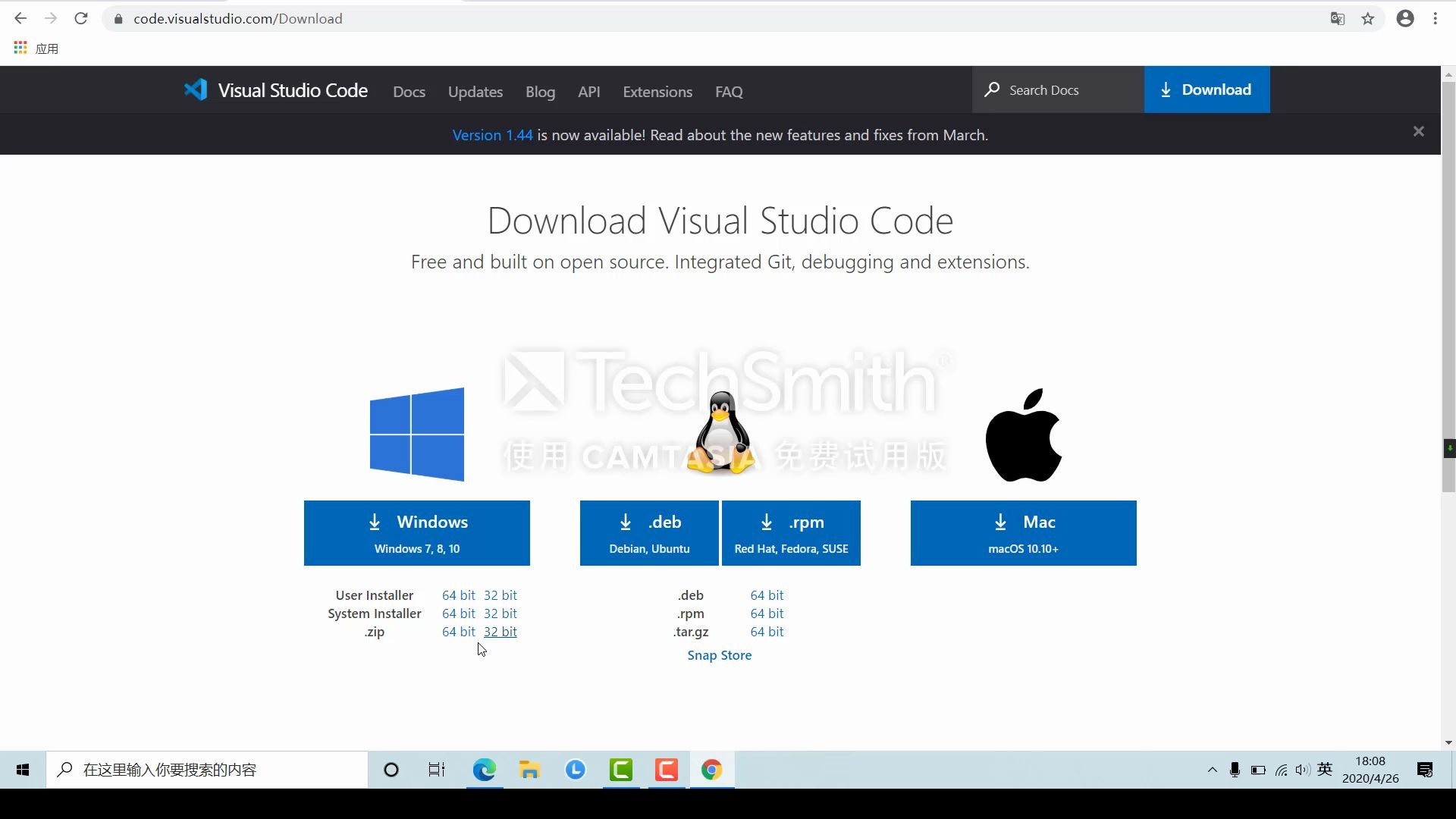Click the Windows taskbar search box

[x=207, y=770]
